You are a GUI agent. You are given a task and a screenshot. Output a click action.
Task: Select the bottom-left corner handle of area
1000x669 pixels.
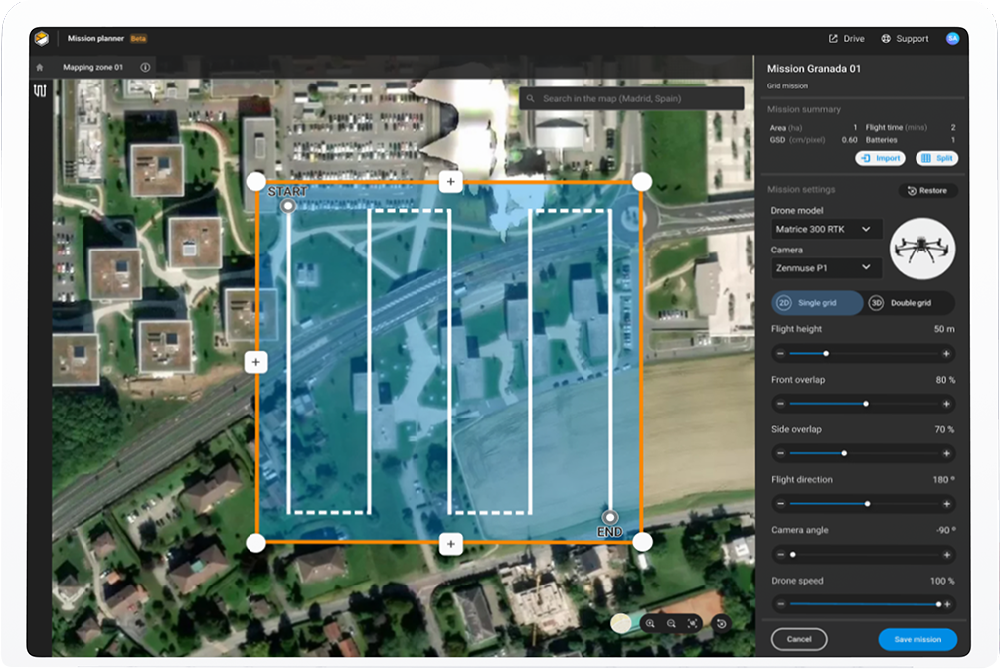coord(256,543)
